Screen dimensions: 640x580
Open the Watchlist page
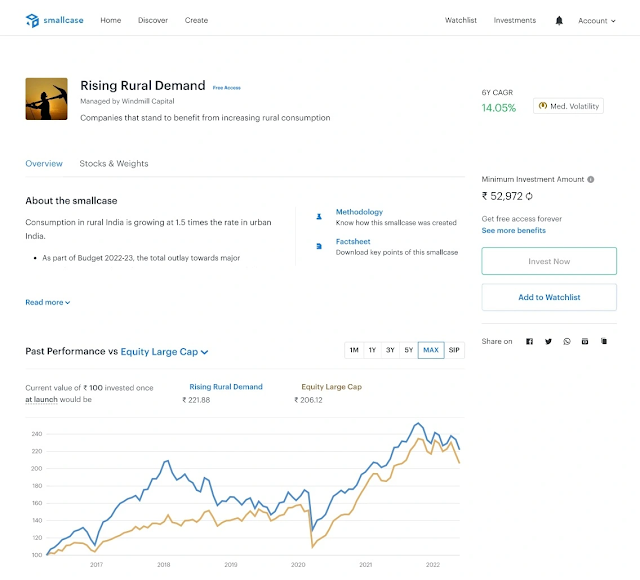click(x=461, y=20)
